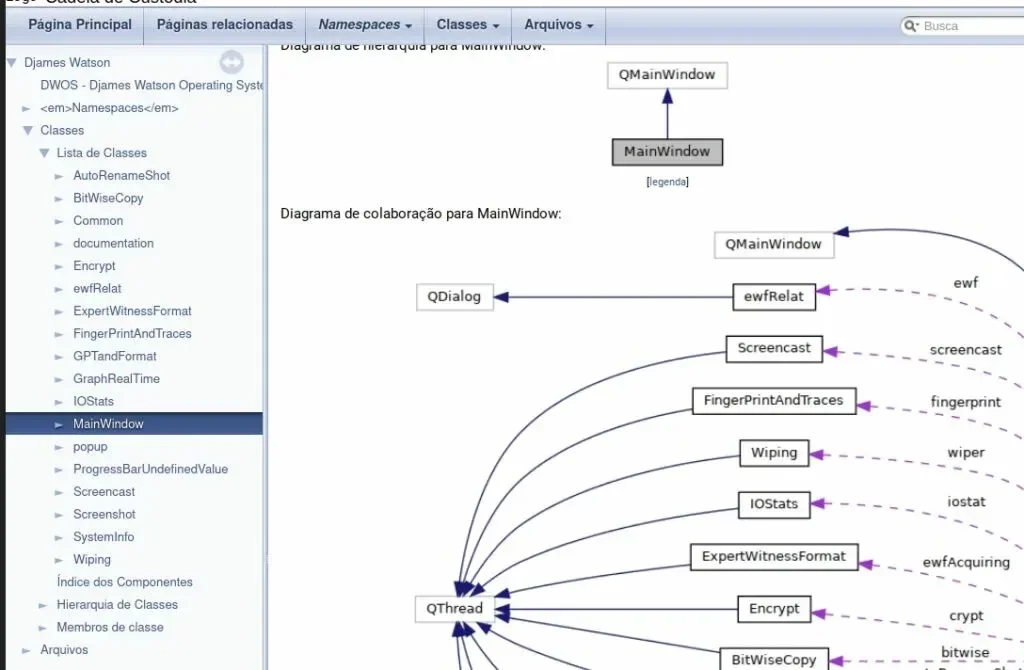The width and height of the screenshot is (1024, 670).
Task: Click the ExpertWitnessFormat diagram node
Action: point(774,557)
